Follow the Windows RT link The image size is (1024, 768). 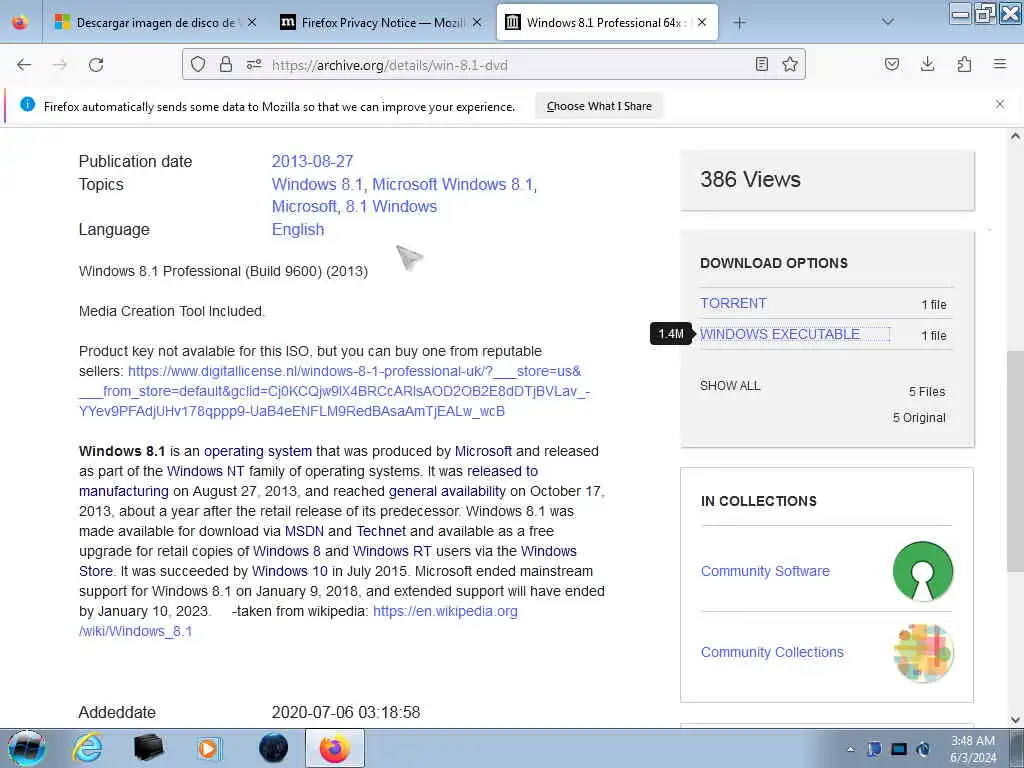pyautogui.click(x=392, y=551)
